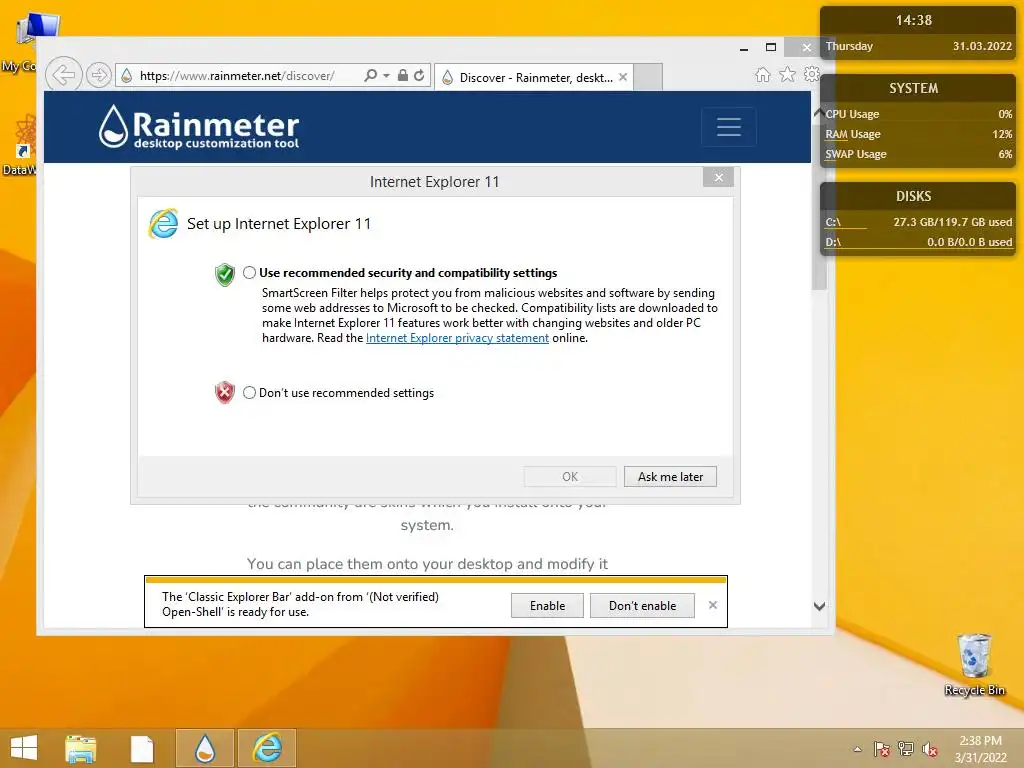Open the blank document taskbar icon
1024x768 pixels.
click(x=142, y=748)
